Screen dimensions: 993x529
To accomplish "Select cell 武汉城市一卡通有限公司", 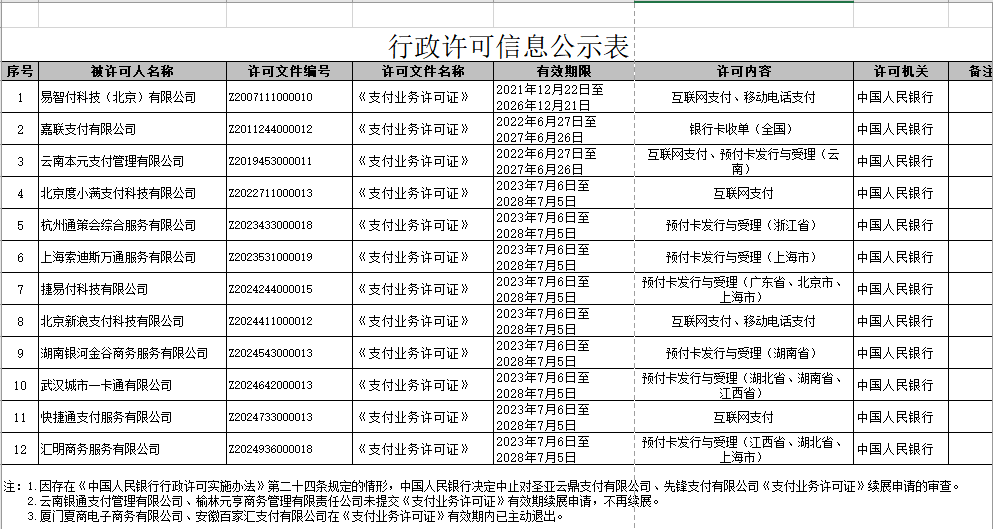I will (132, 385).
